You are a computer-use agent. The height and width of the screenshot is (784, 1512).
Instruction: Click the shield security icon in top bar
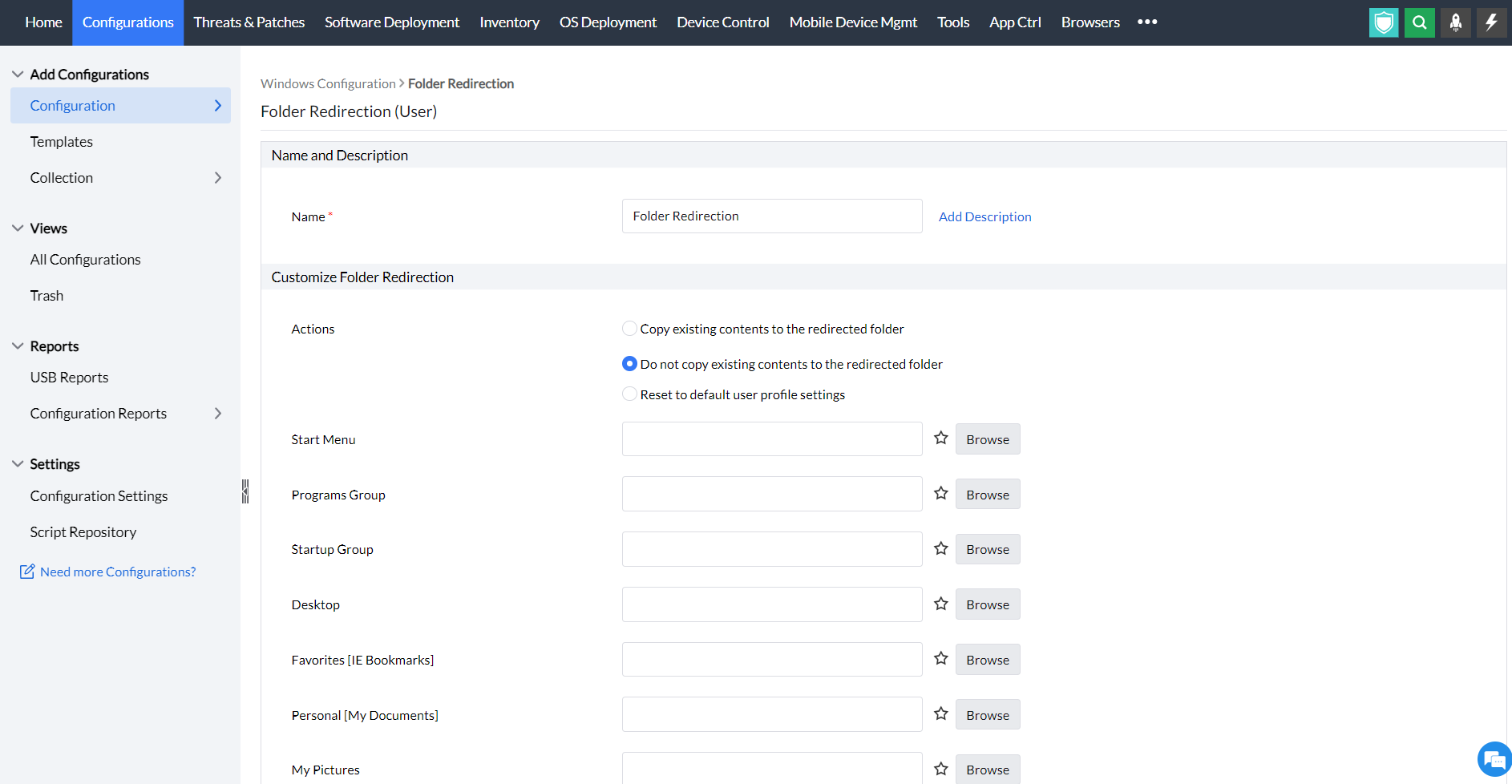point(1383,22)
